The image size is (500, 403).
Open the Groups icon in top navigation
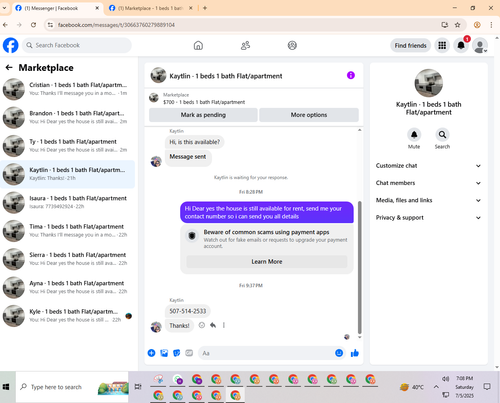tap(292, 45)
